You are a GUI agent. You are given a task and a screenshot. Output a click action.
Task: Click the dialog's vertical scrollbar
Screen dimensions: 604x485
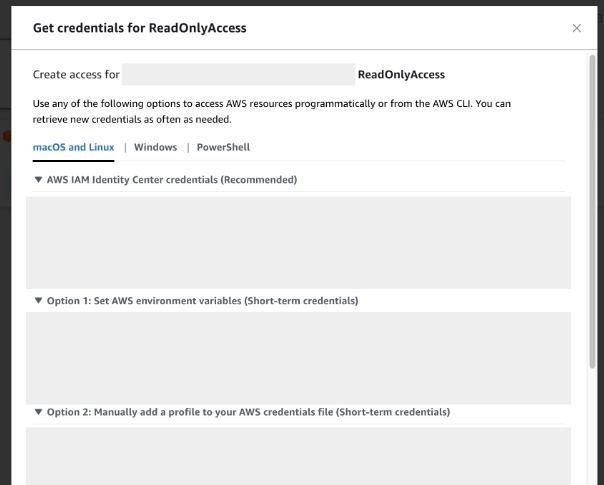pos(592,200)
